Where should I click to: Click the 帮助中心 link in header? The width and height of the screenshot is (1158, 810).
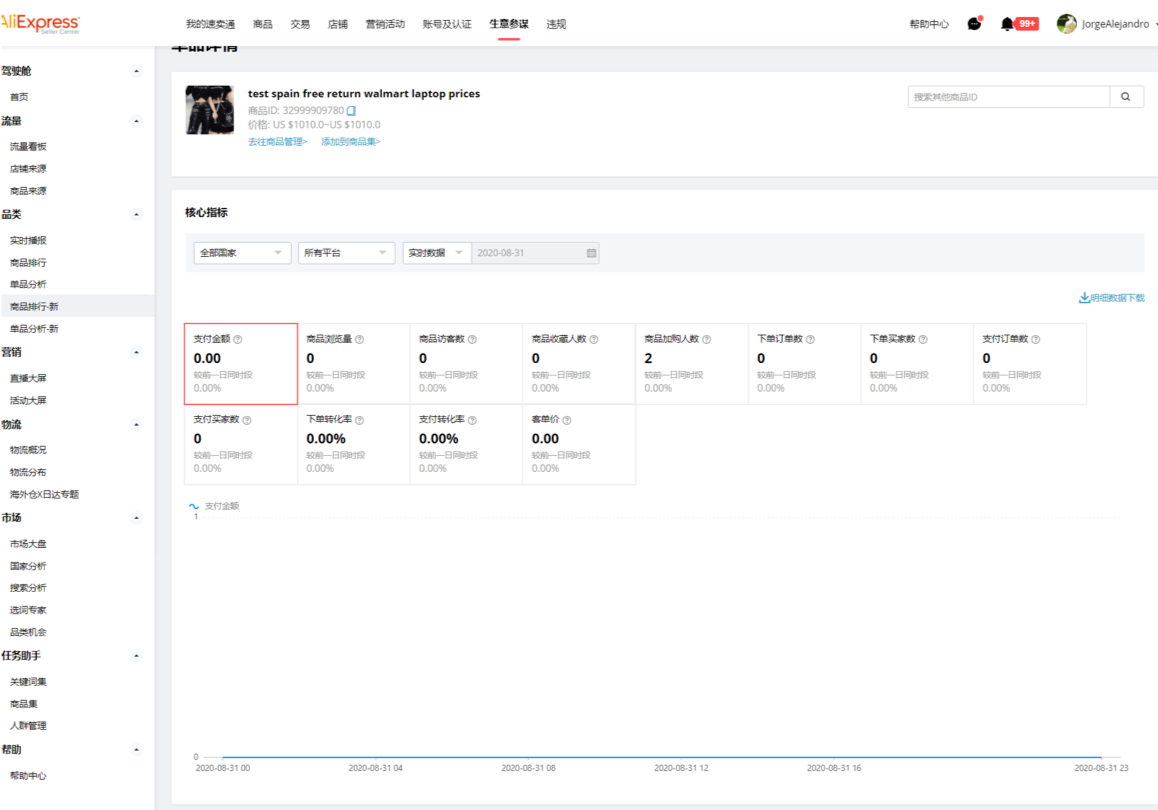point(929,24)
